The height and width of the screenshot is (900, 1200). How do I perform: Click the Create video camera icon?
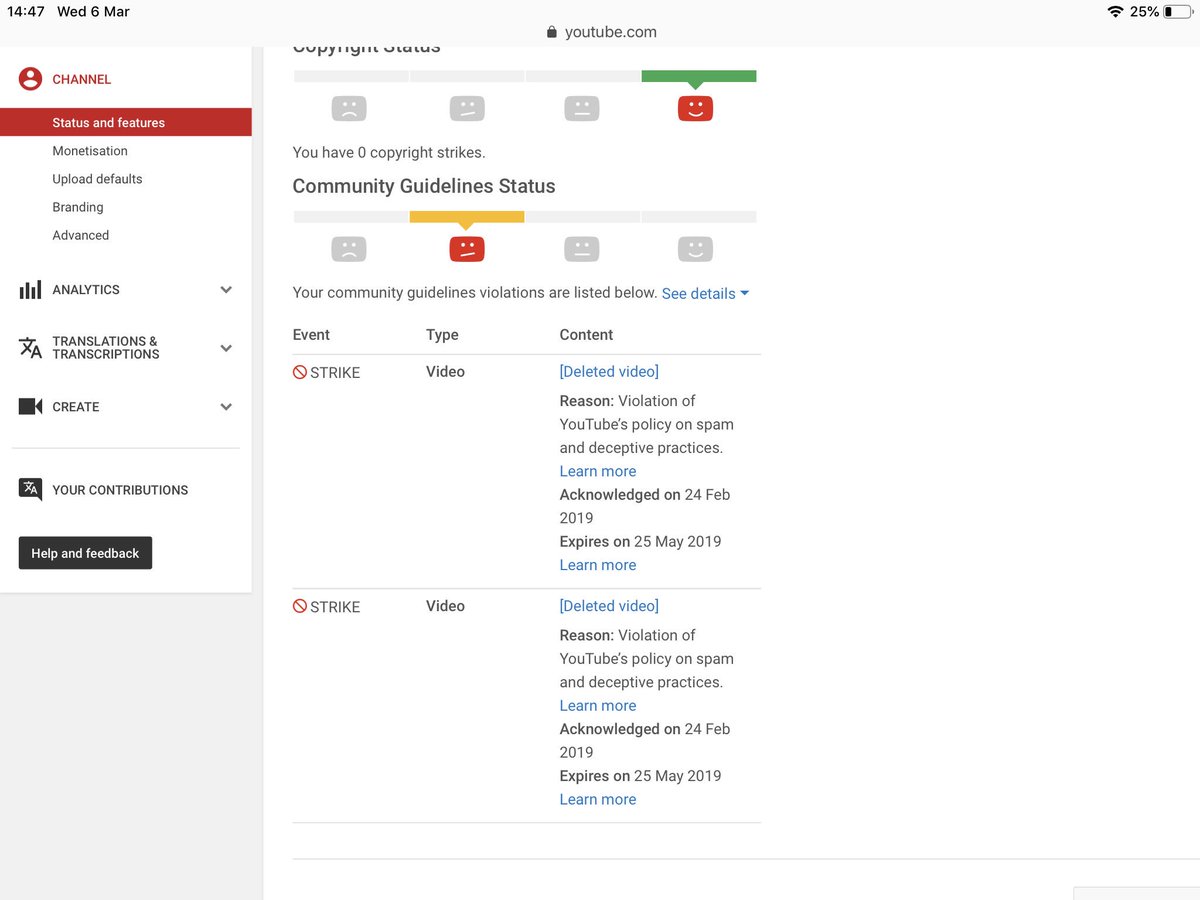tap(31, 407)
